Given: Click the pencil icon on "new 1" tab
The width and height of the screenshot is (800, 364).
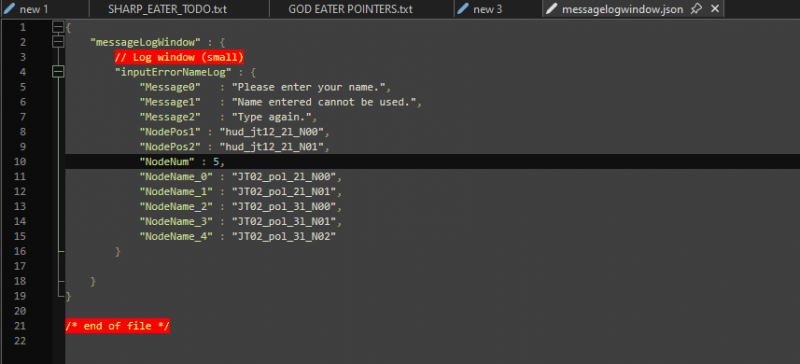Looking at the screenshot, I should pyautogui.click(x=10, y=9).
